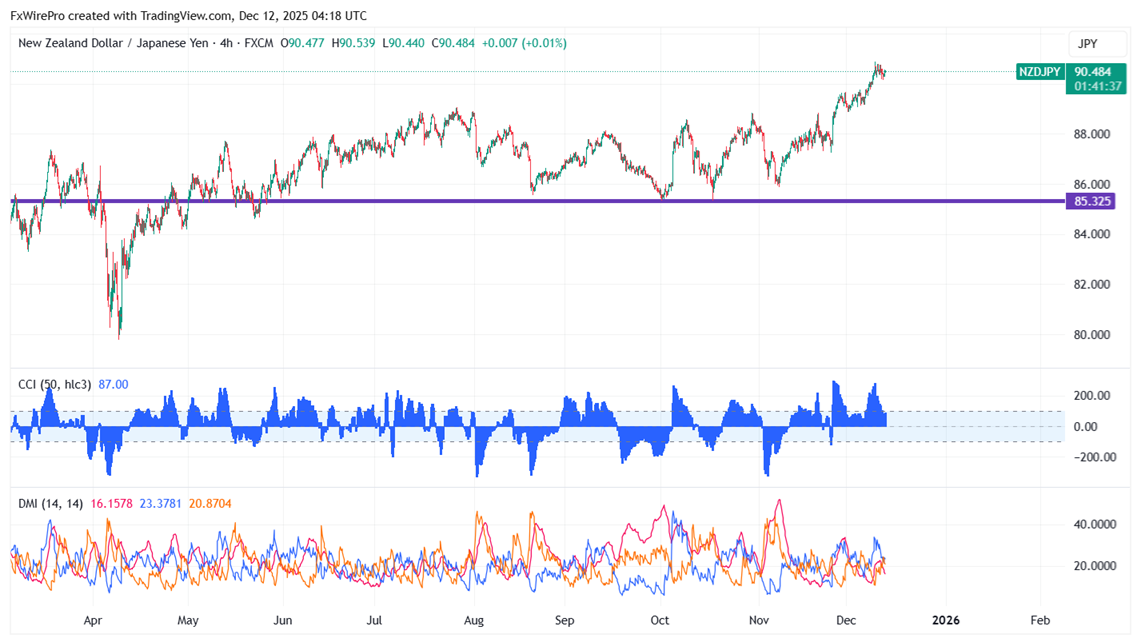The image size is (1132, 638).
Task: Click the candle countdown timer 01:41:37
Action: tap(1095, 87)
